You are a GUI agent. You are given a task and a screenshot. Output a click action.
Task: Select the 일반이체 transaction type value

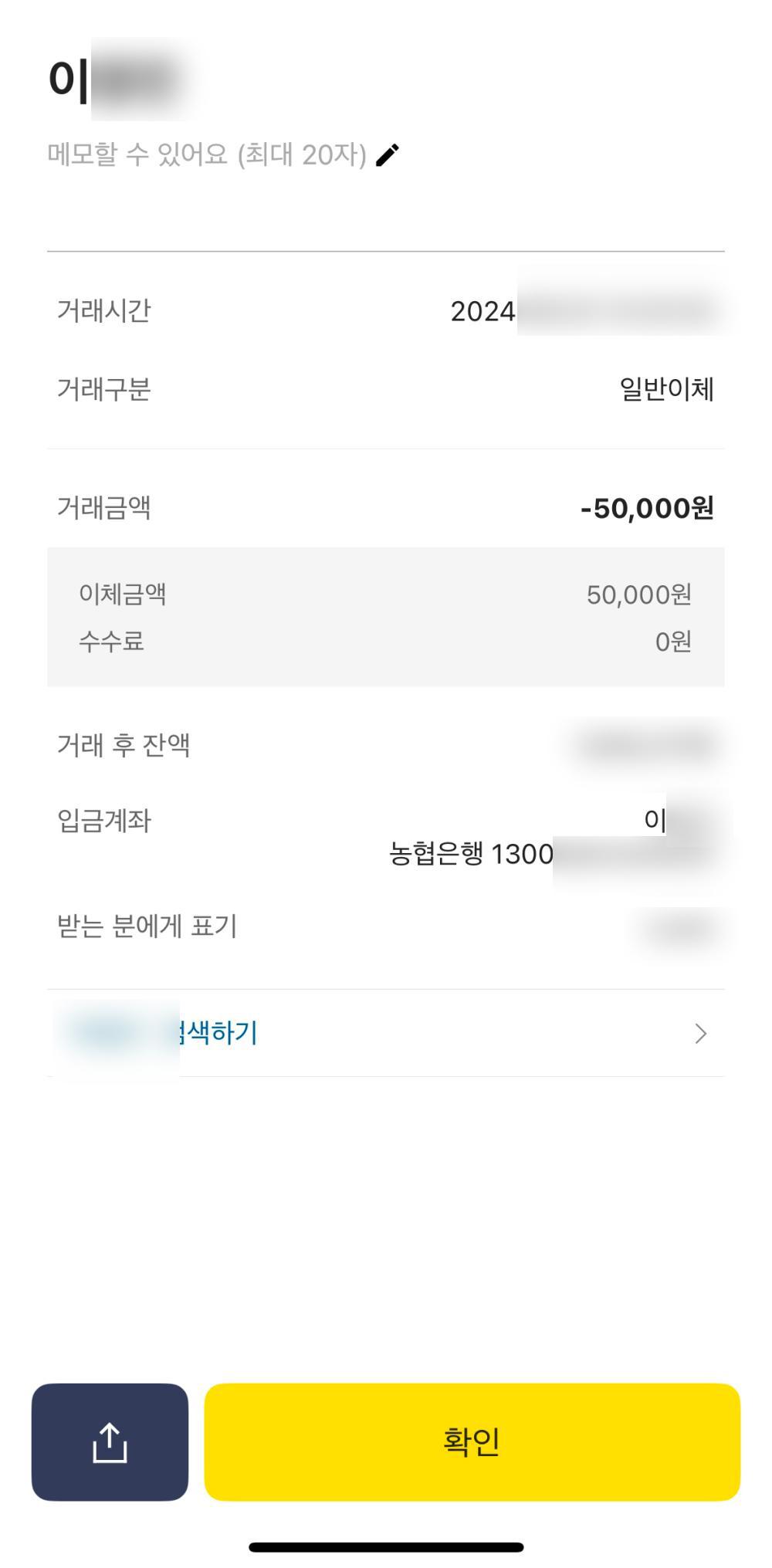pos(666,389)
